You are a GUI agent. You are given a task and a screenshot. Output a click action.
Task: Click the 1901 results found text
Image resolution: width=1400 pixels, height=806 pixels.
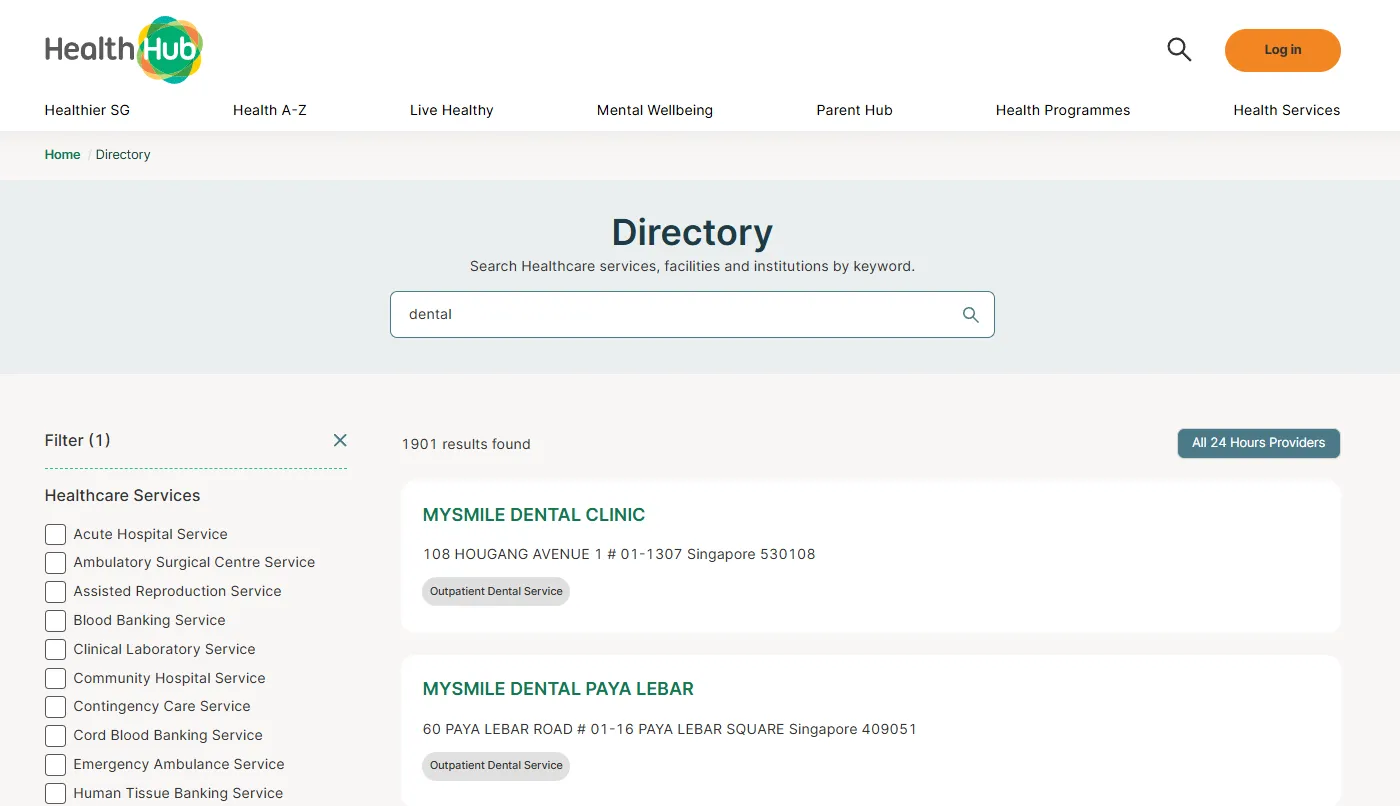coord(466,444)
